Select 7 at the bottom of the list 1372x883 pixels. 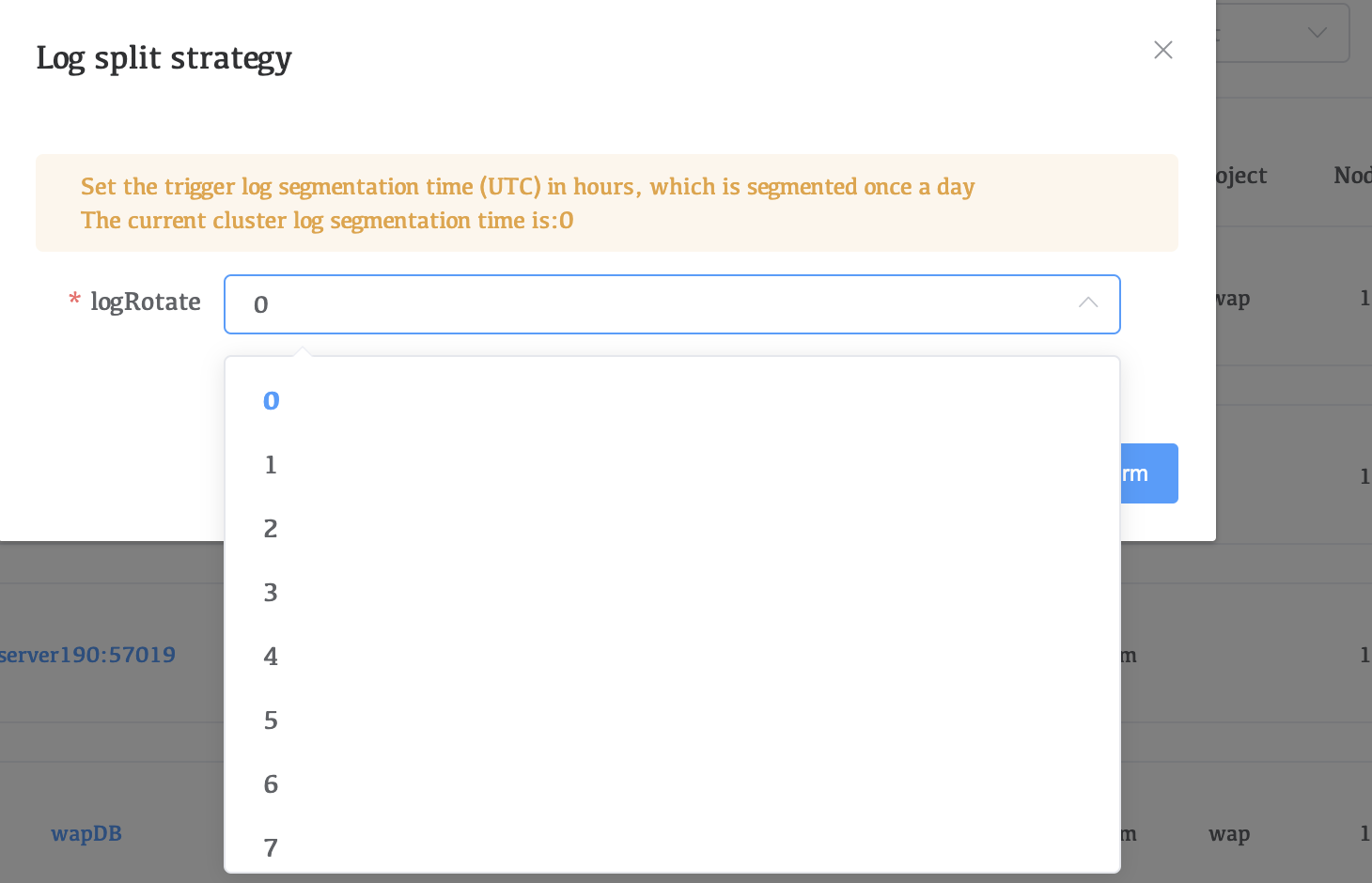tap(271, 847)
